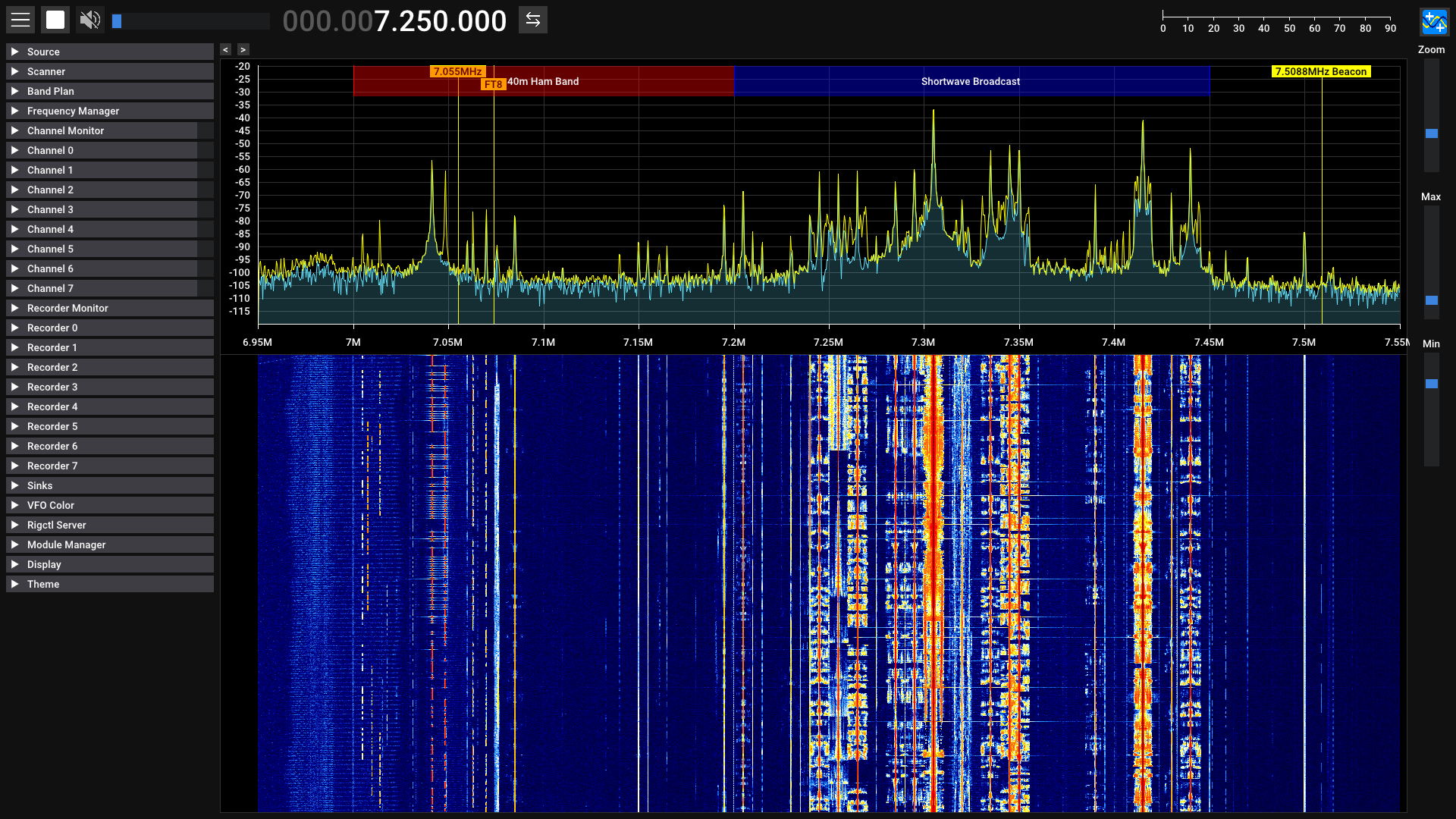Expand the Source section
The height and width of the screenshot is (819, 1456).
[43, 52]
